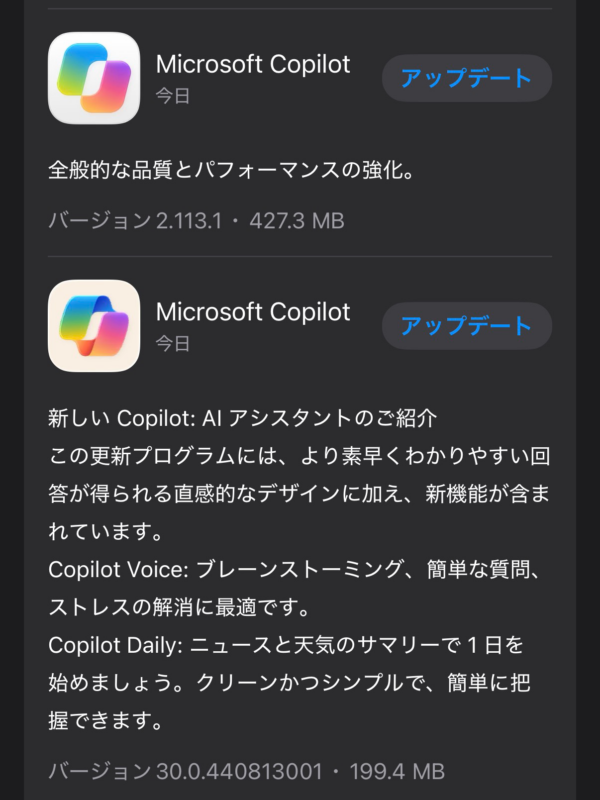Tap the ストレスの解消に最適です line
This screenshot has height=800, width=600.
179,607
